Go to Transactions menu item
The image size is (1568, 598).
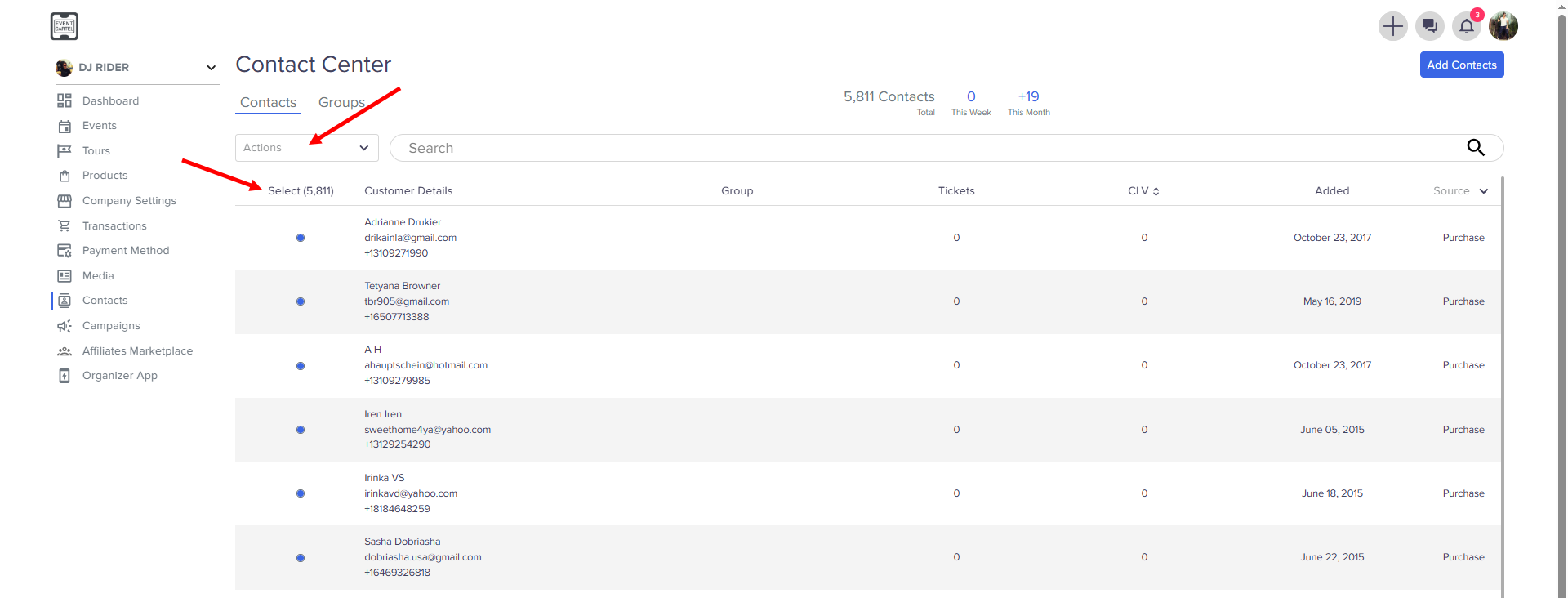pos(114,226)
